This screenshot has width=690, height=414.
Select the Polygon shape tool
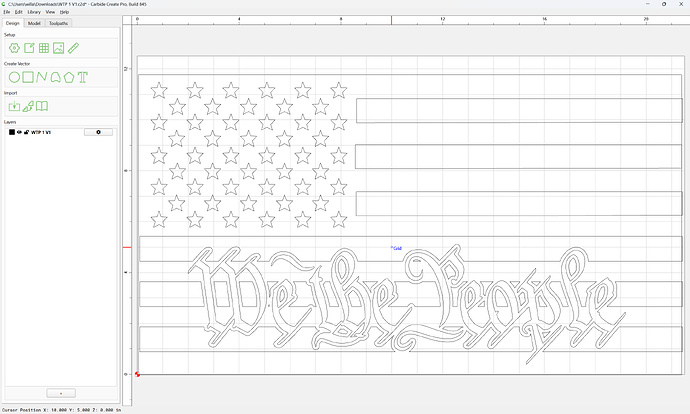[x=69, y=77]
